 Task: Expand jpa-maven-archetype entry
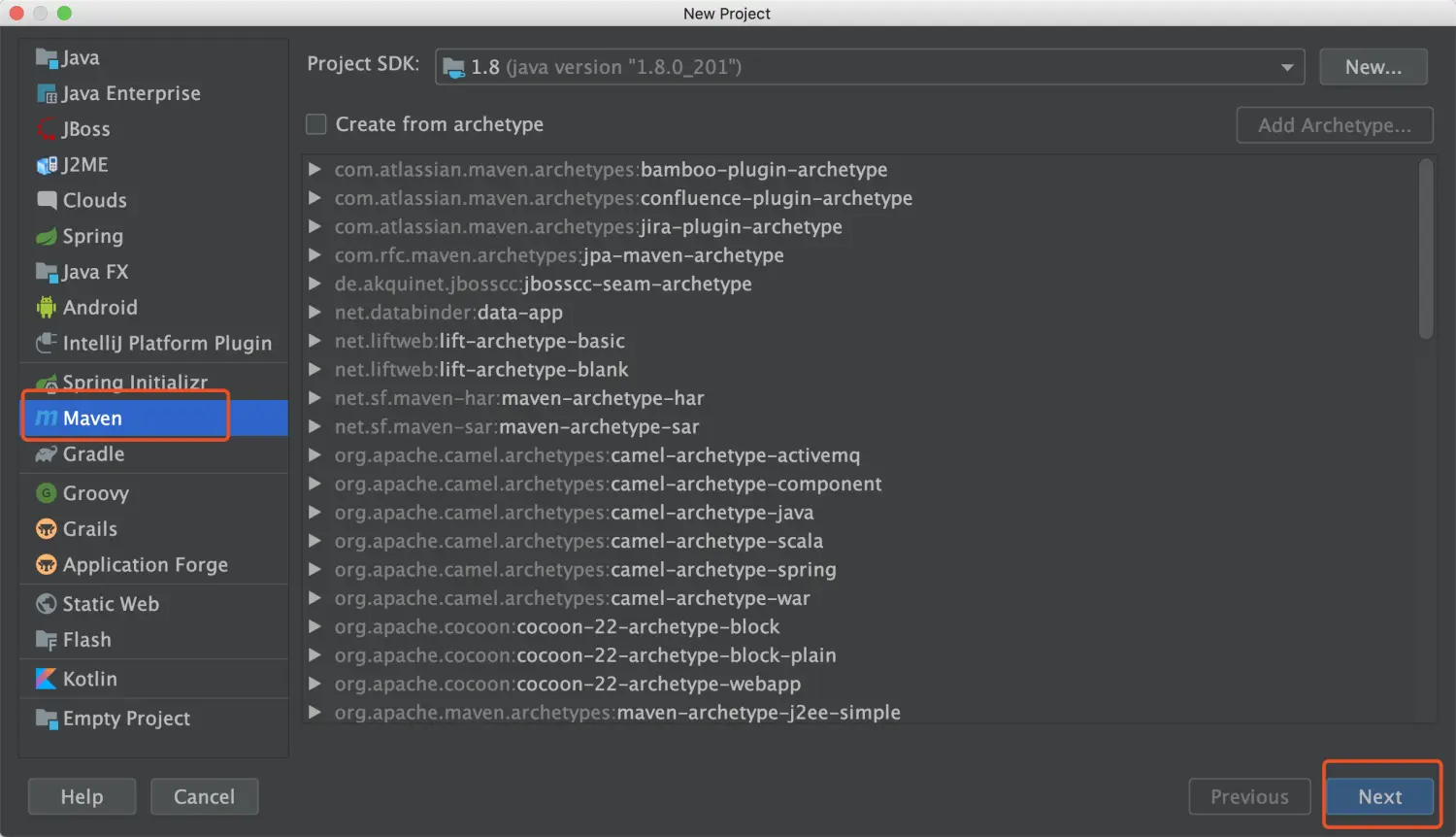tap(314, 255)
